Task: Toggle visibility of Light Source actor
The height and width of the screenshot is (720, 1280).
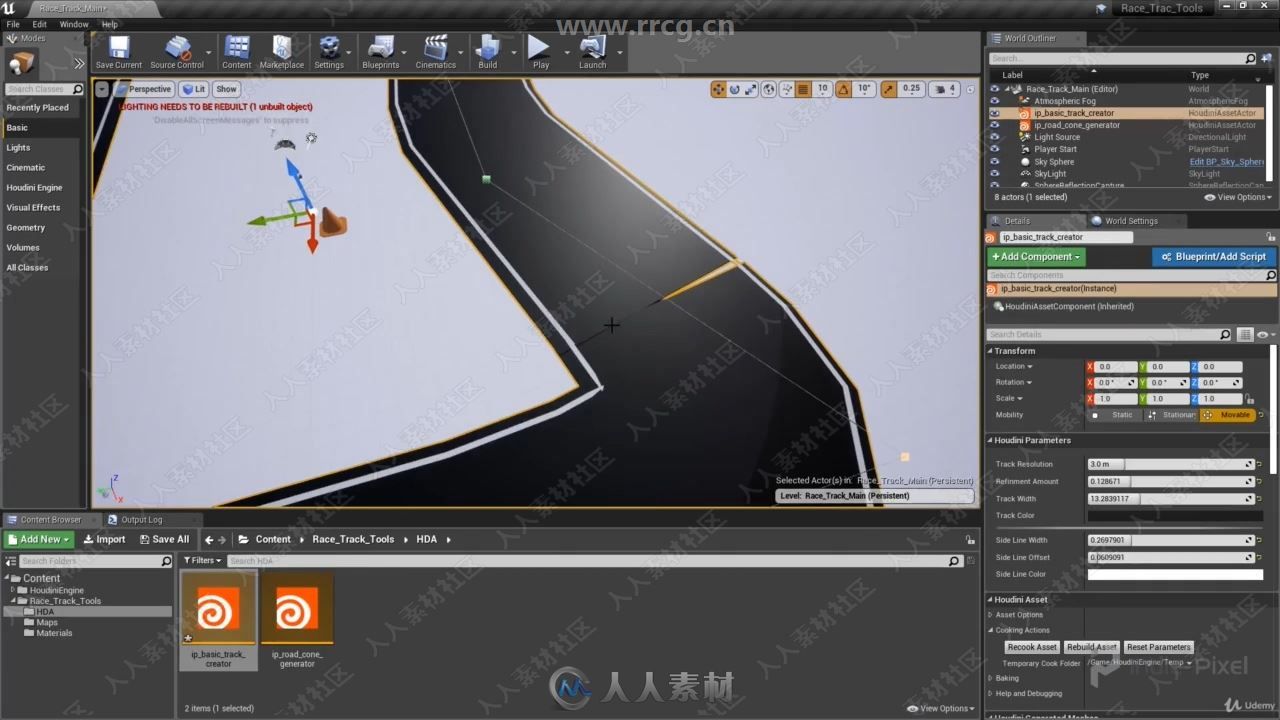Action: [994, 137]
